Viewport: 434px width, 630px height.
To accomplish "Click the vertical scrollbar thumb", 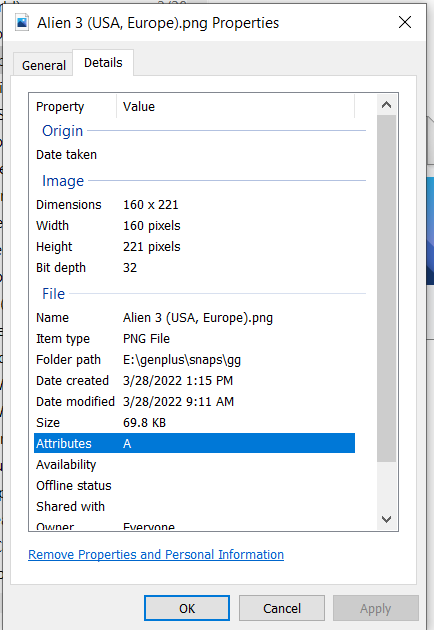I will pyautogui.click(x=386, y=288).
